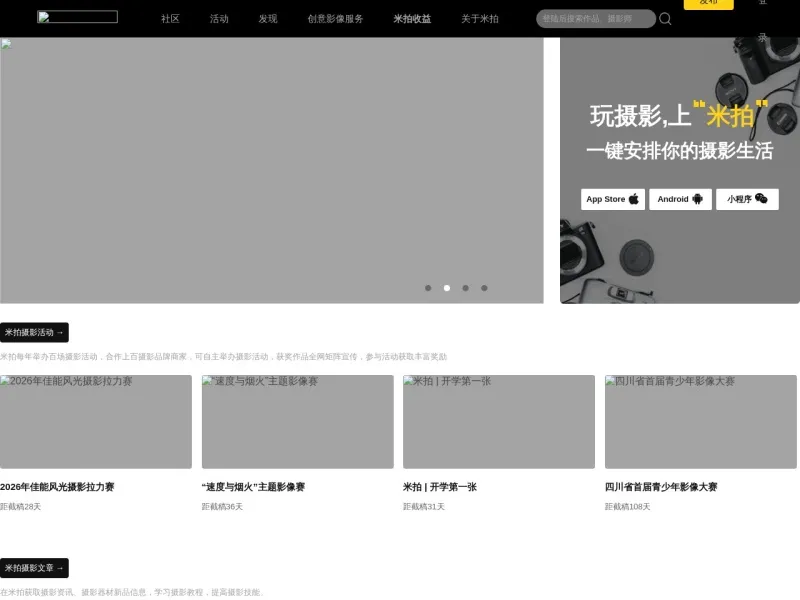The height and width of the screenshot is (600, 800).
Task: Open 四川省首届青少年影像大赛 thumbnail
Action: pos(701,422)
